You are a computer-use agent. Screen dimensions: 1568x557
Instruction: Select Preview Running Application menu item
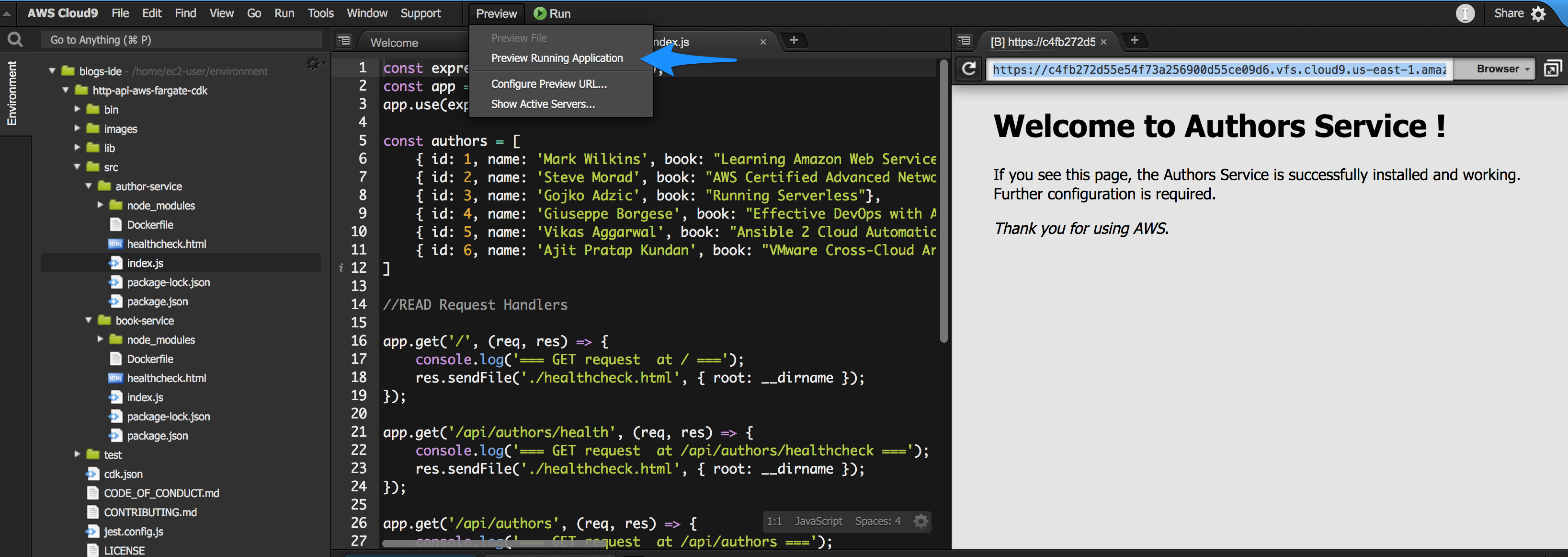click(x=557, y=58)
